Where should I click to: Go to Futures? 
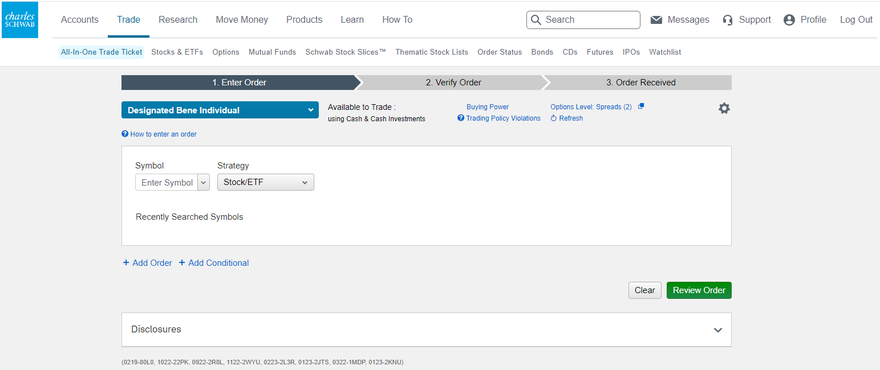[600, 52]
